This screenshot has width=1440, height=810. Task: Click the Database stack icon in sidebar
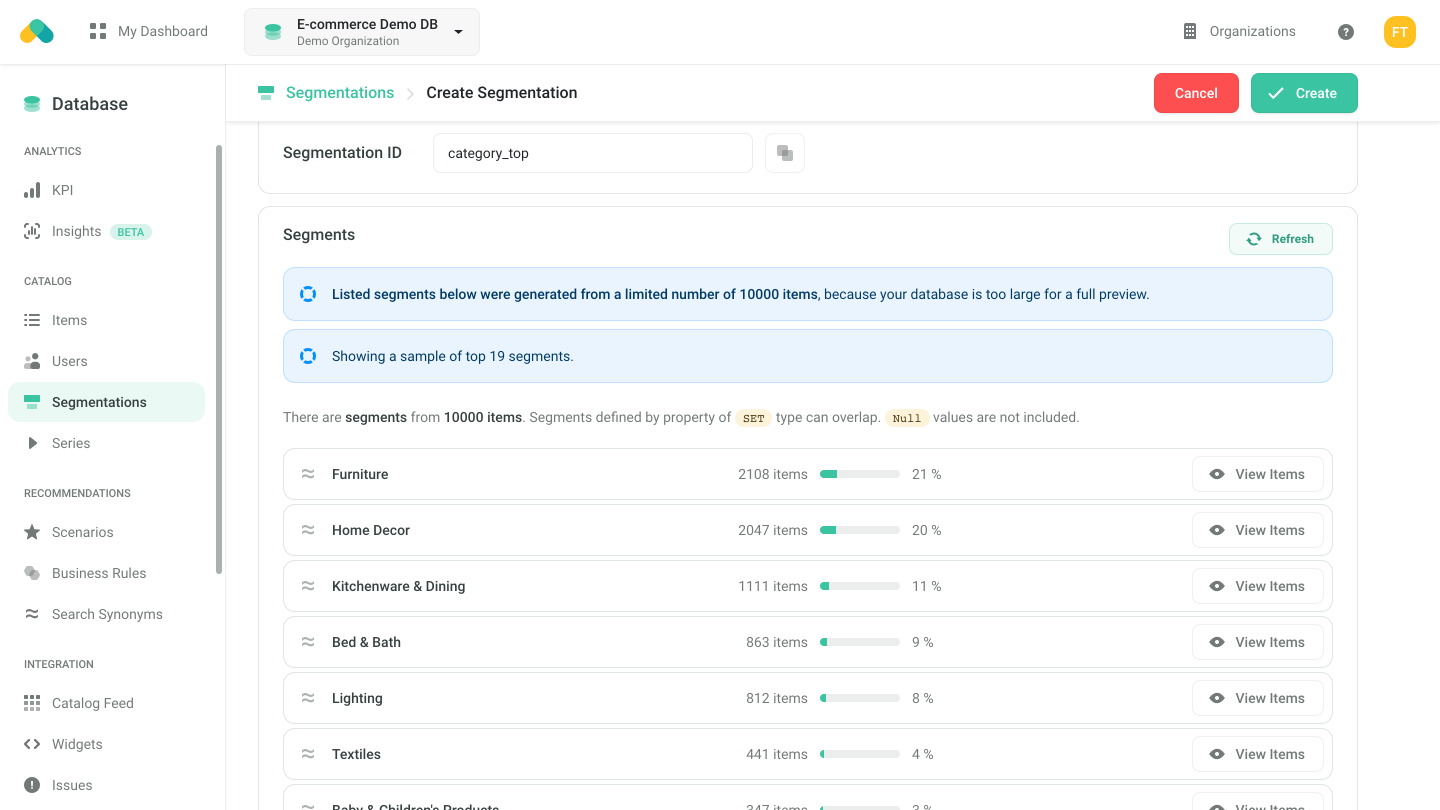[32, 104]
